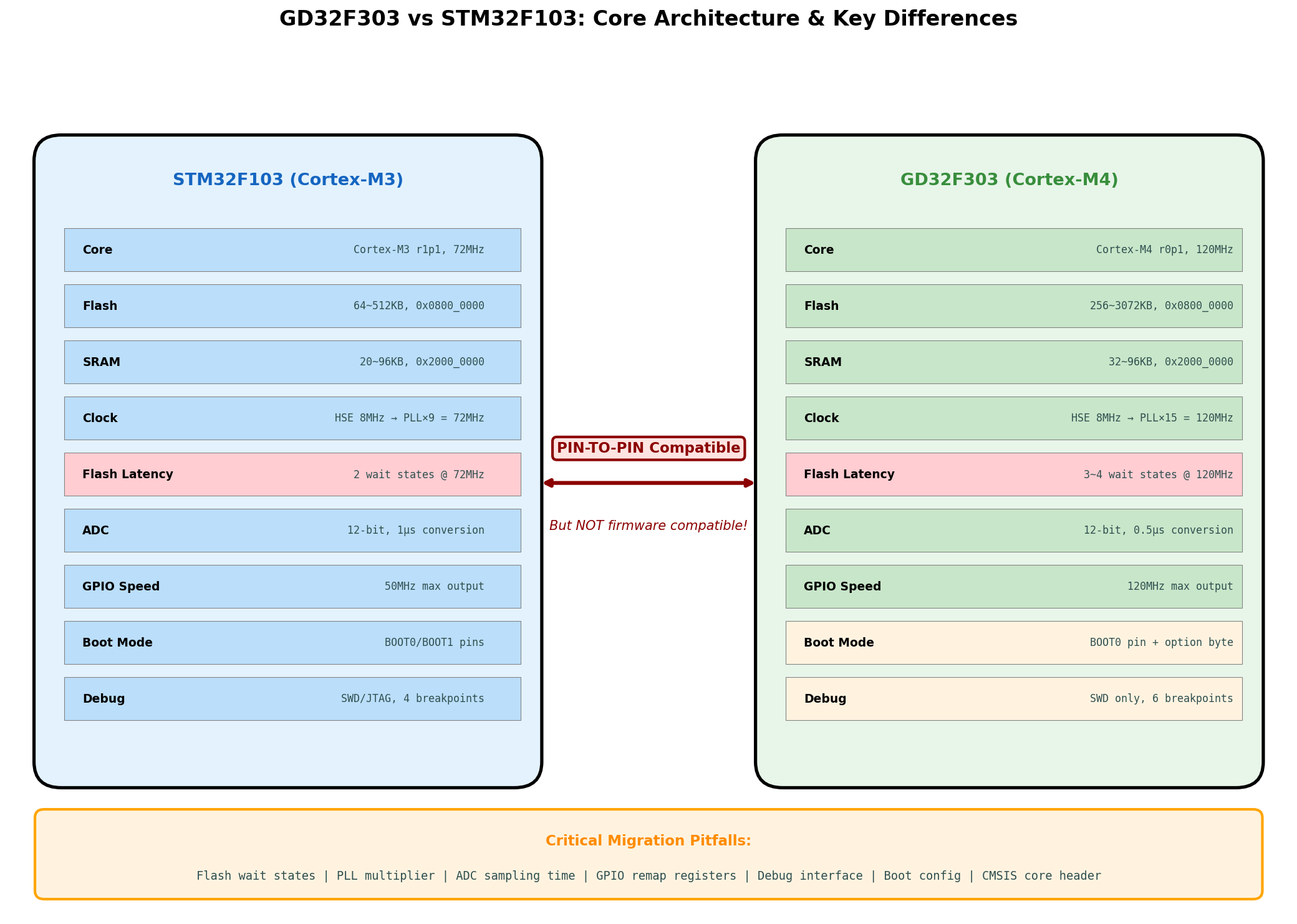
Task: Click "GPIO Speed" label in the STM32F103 panel
Action: (121, 587)
